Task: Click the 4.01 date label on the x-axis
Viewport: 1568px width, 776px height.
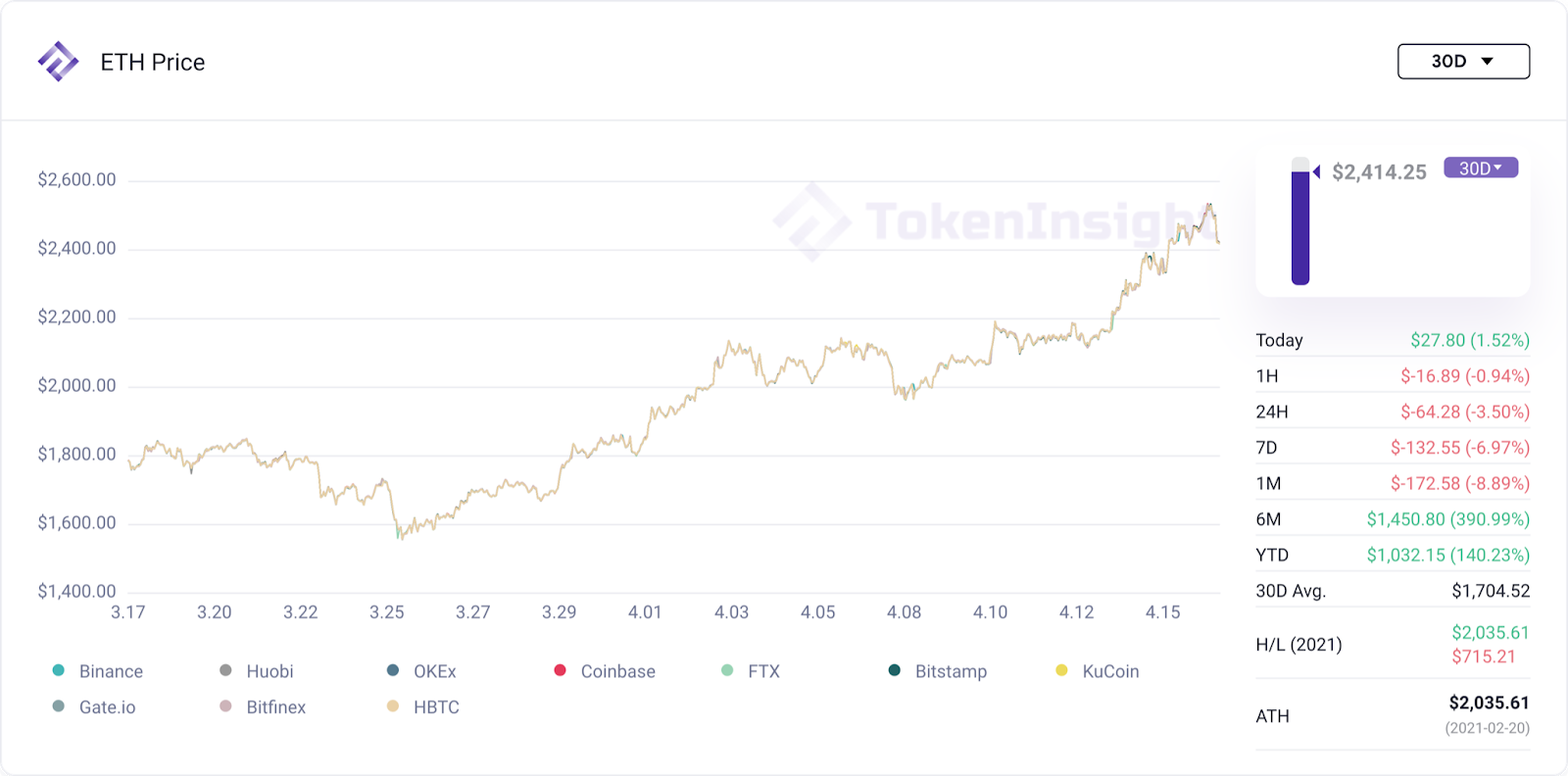Action: [645, 612]
